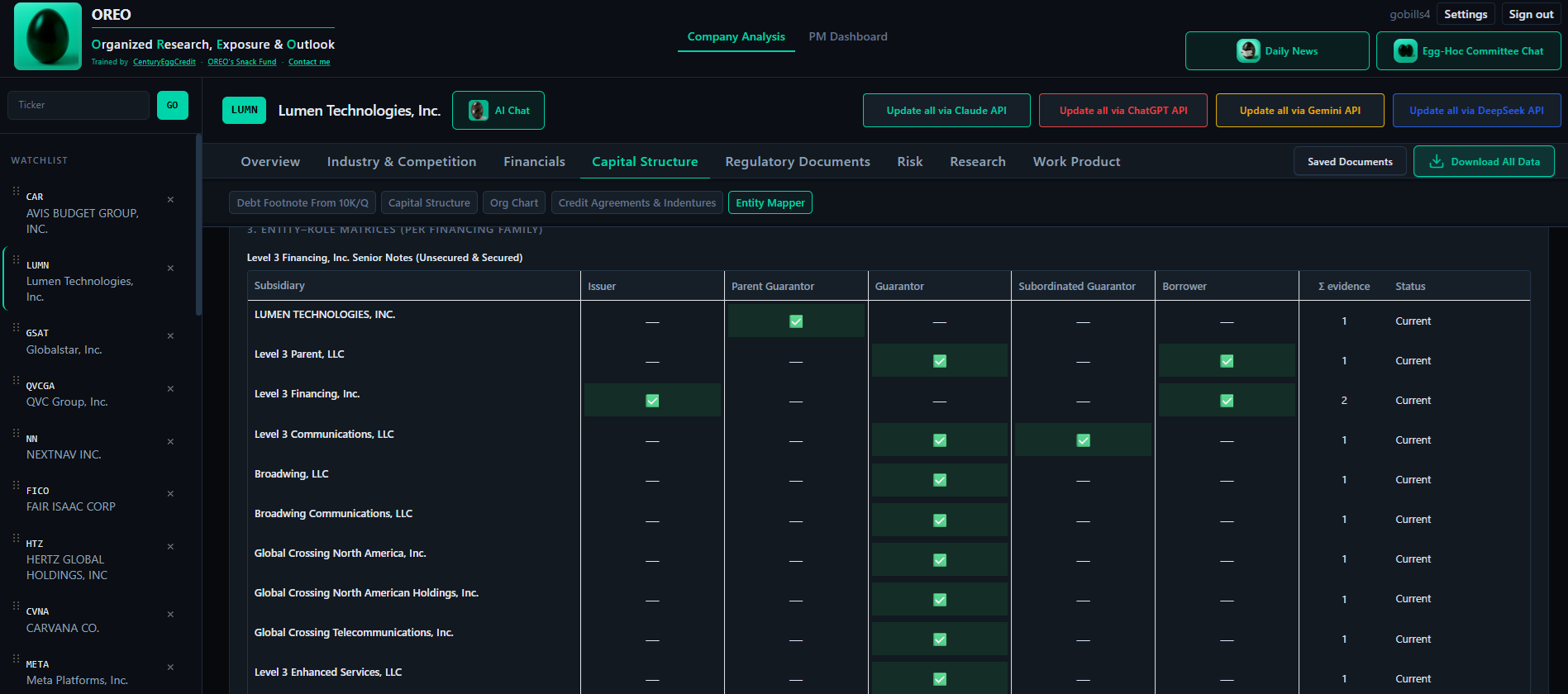Click Sign out
Viewport: 1568px width, 694px height.
click(x=1531, y=14)
